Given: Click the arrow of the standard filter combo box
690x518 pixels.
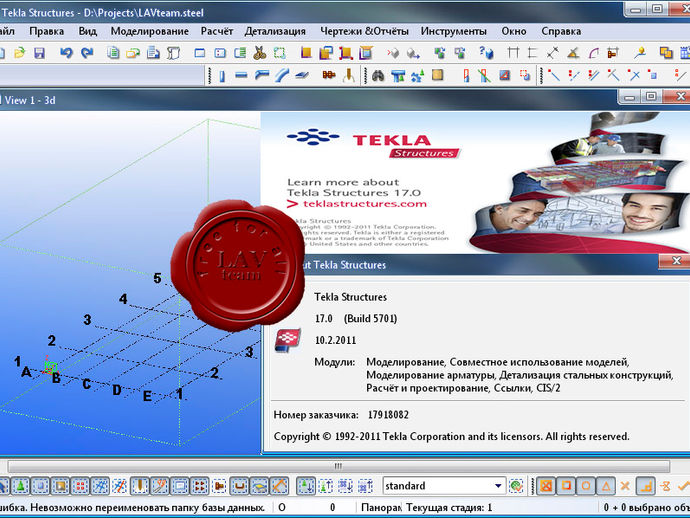Looking at the screenshot, I should click(x=498, y=486).
